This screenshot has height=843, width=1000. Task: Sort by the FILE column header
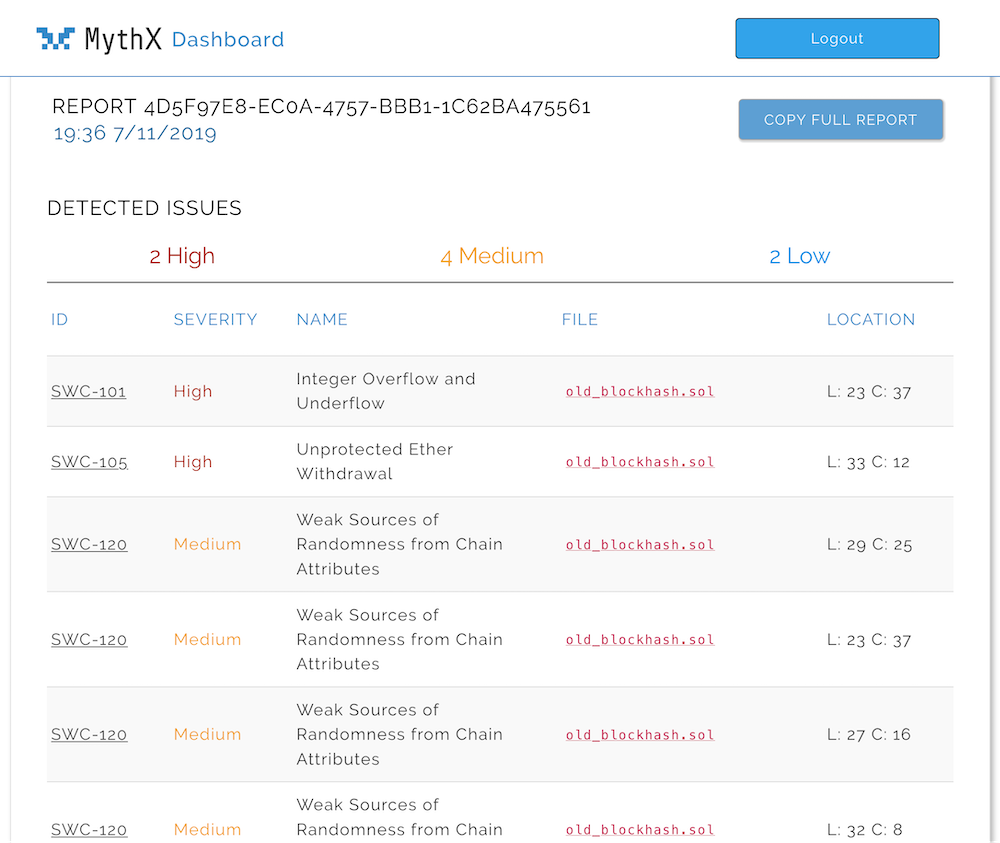click(580, 319)
